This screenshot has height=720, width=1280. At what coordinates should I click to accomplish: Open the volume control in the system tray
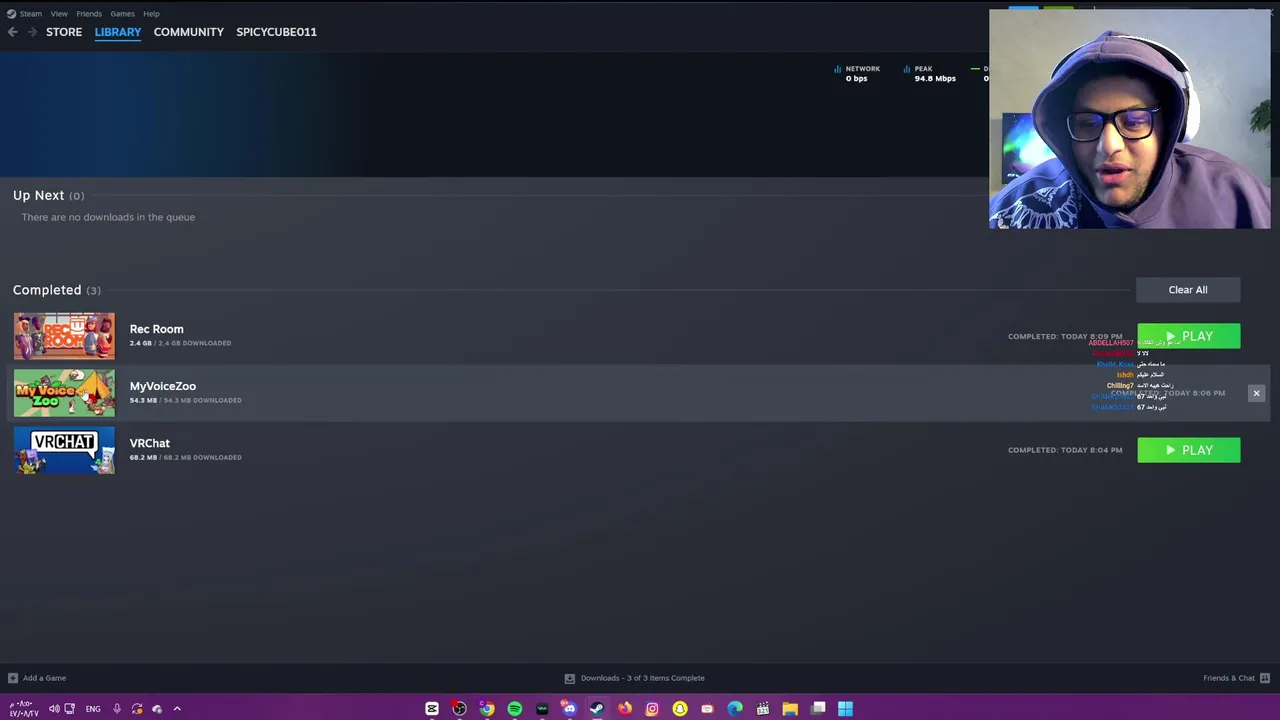(x=54, y=709)
